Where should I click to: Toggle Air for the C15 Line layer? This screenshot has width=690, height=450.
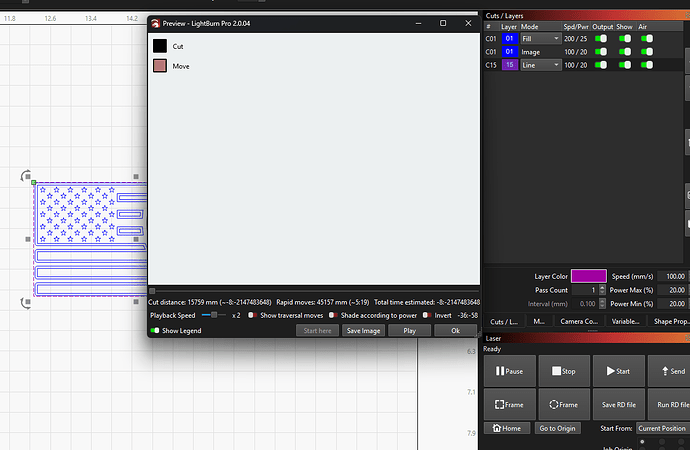[x=647, y=65]
